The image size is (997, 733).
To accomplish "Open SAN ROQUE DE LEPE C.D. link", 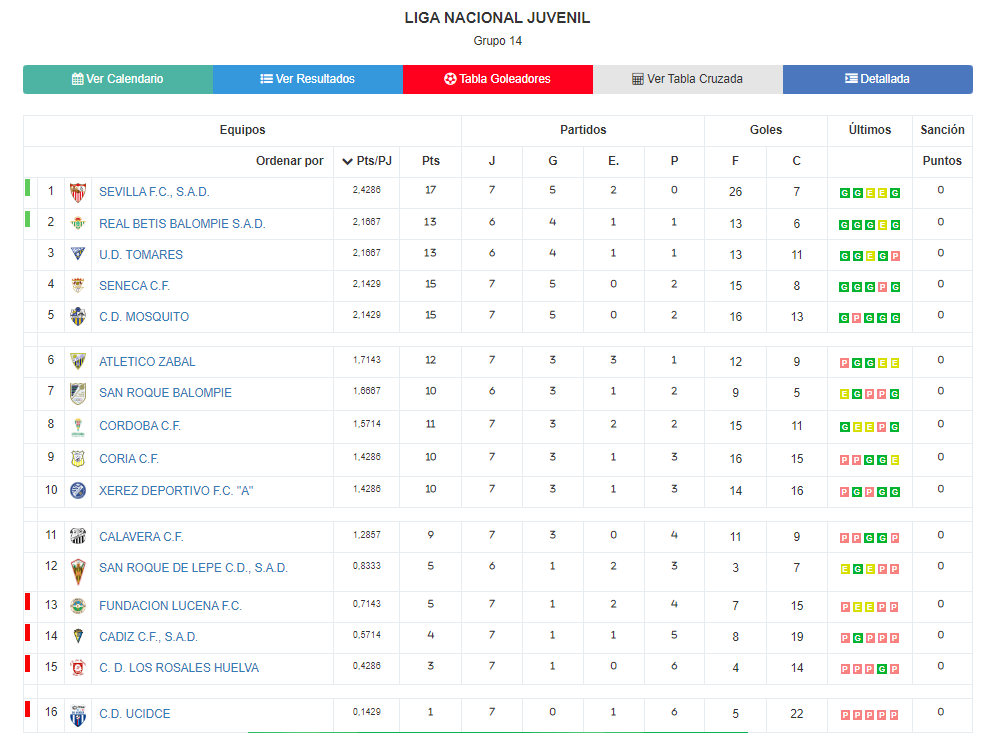I will point(193,568).
